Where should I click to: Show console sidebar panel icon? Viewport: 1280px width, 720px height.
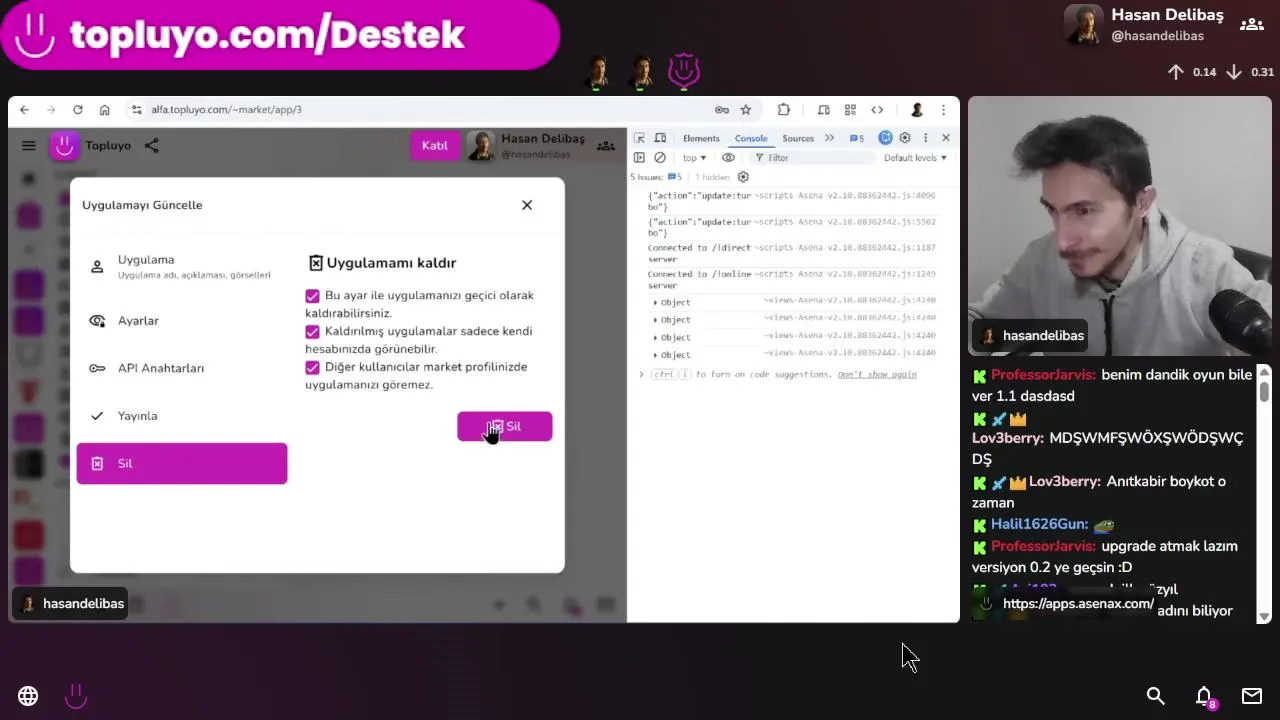tap(639, 158)
